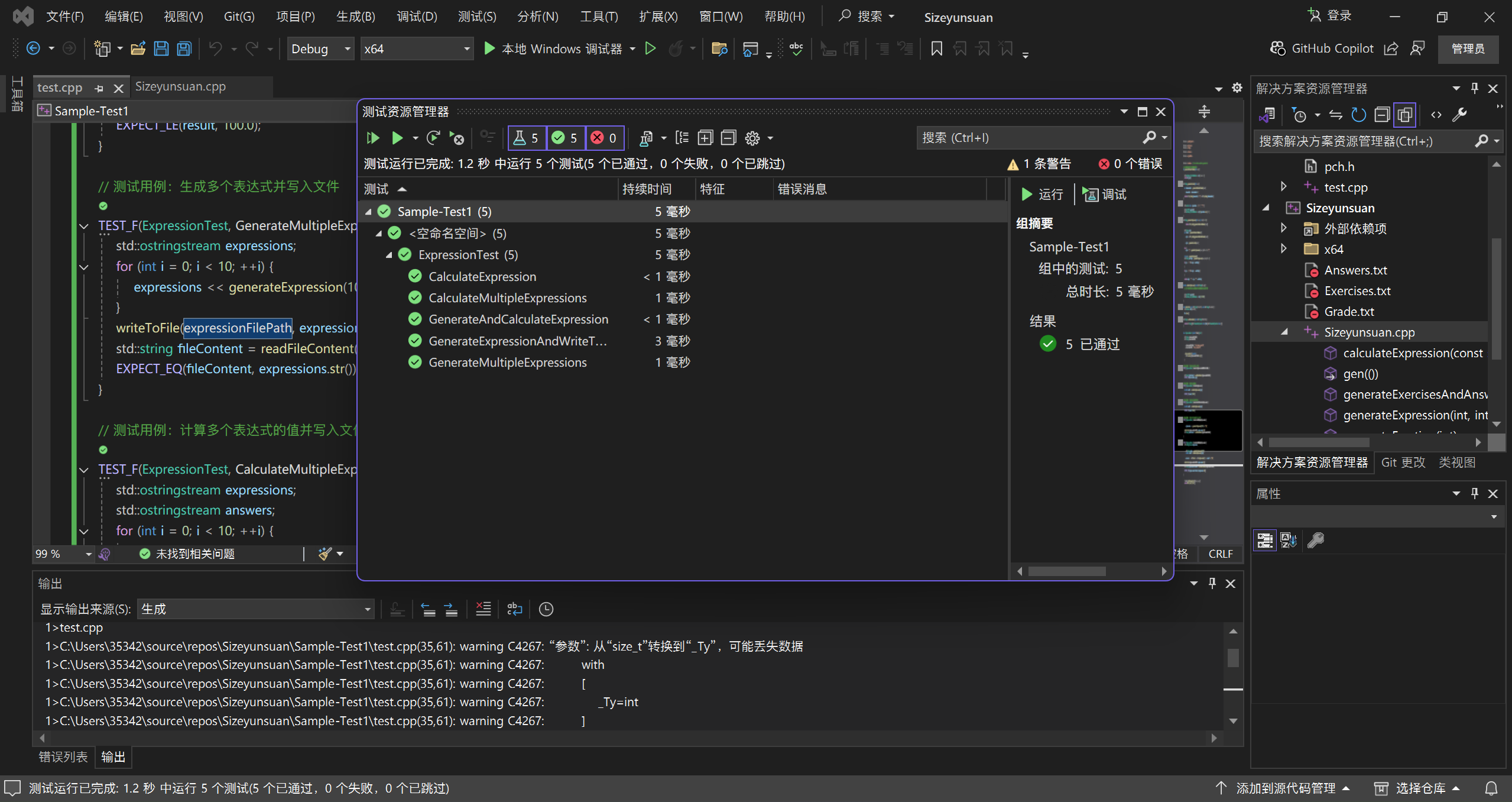Switch to the Sizeyunsuan.cpp editor tab
1512x802 pixels.
click(x=180, y=86)
